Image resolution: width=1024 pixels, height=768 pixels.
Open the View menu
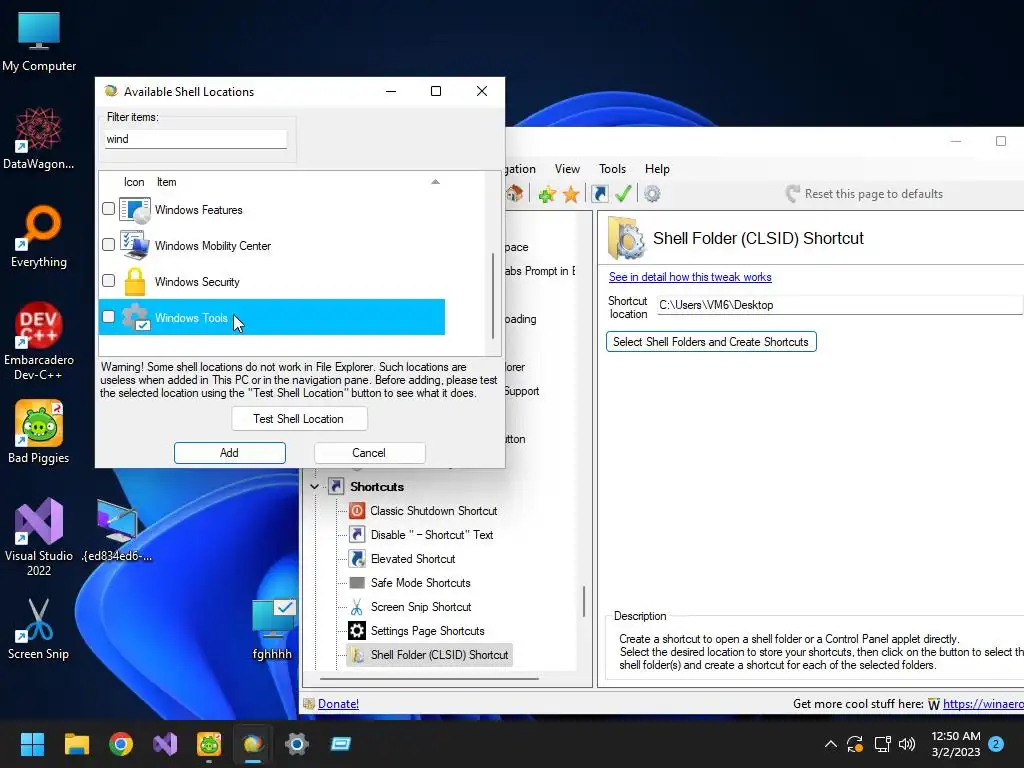567,168
